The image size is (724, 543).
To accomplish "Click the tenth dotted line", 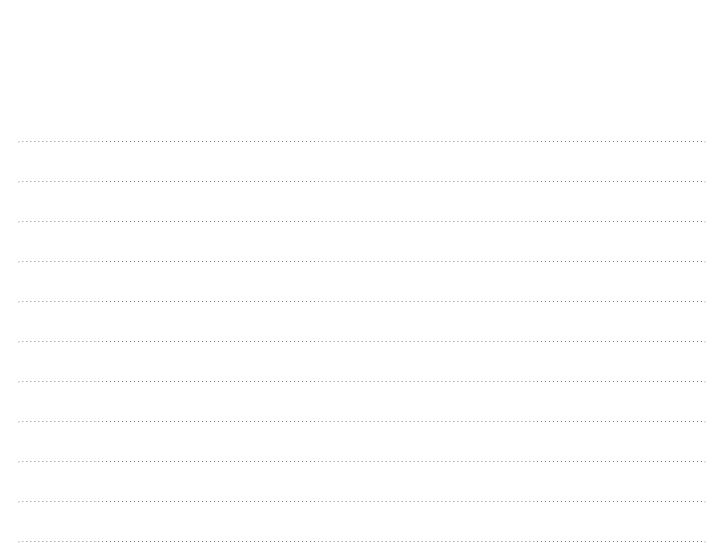I will [x=362, y=502].
